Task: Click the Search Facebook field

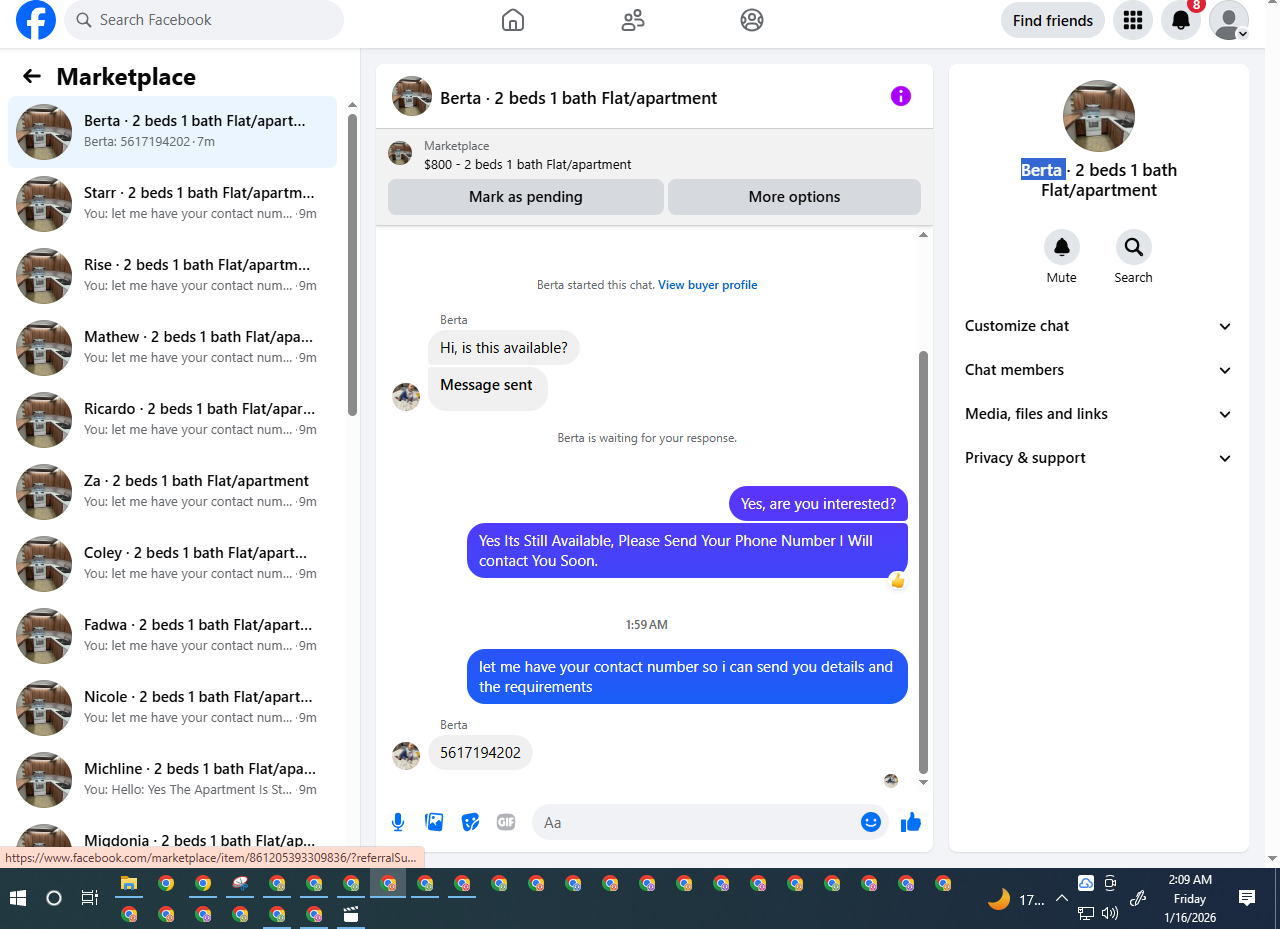Action: (x=204, y=20)
